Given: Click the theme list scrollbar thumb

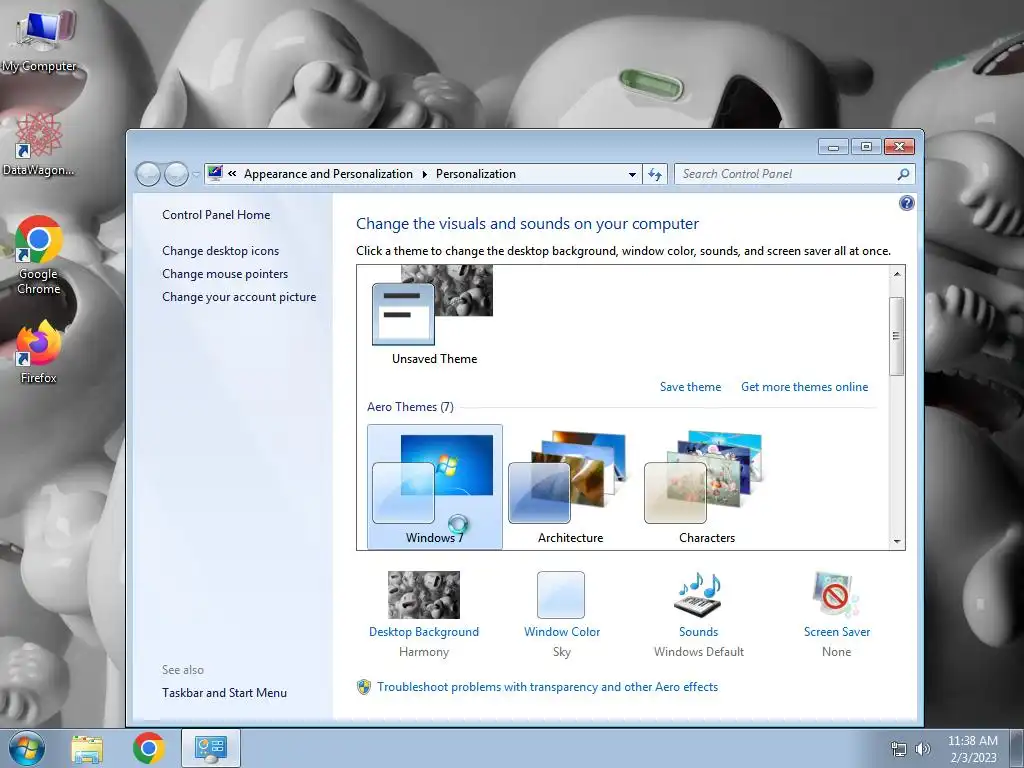Looking at the screenshot, I should [x=897, y=336].
